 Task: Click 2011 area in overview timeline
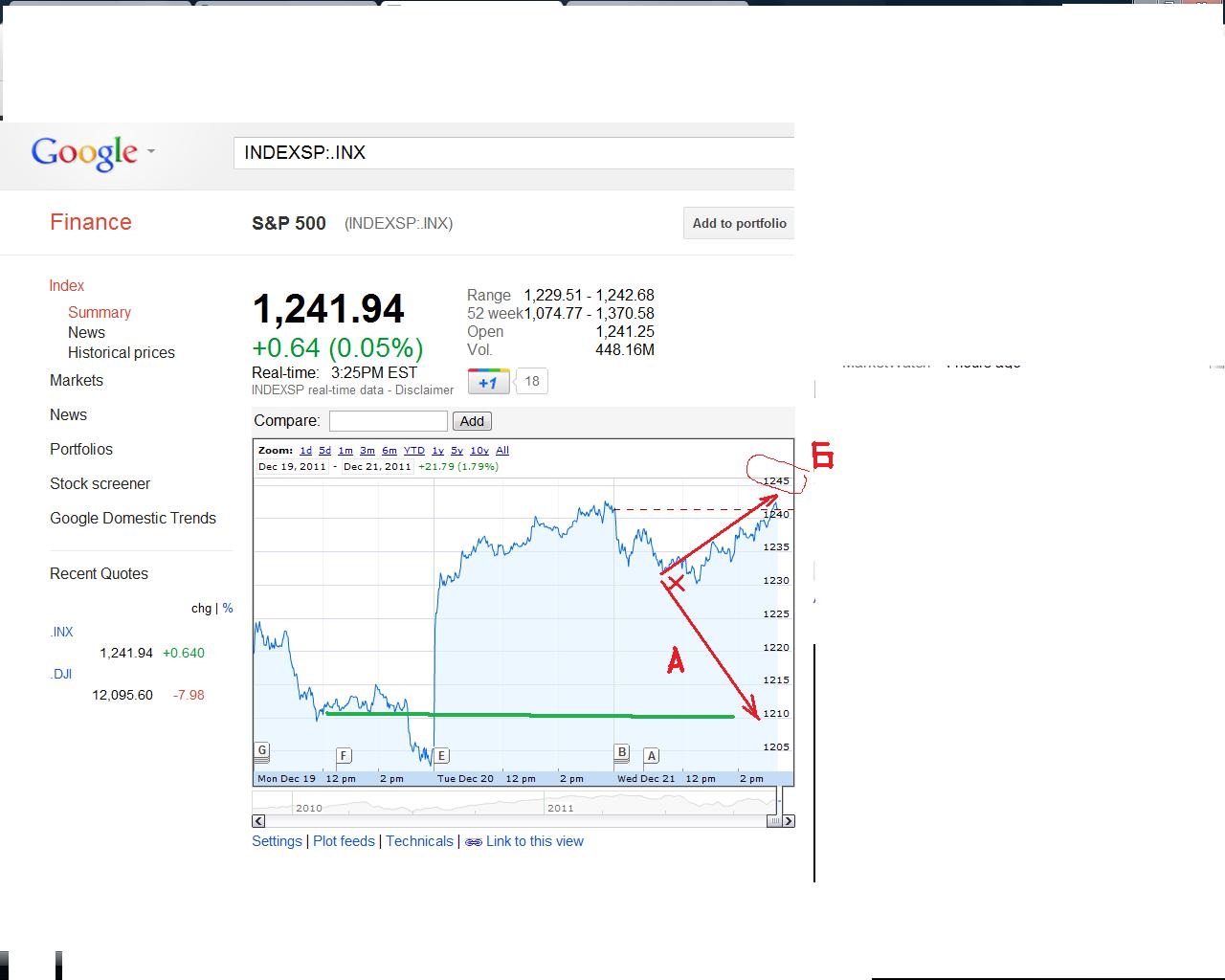(561, 808)
